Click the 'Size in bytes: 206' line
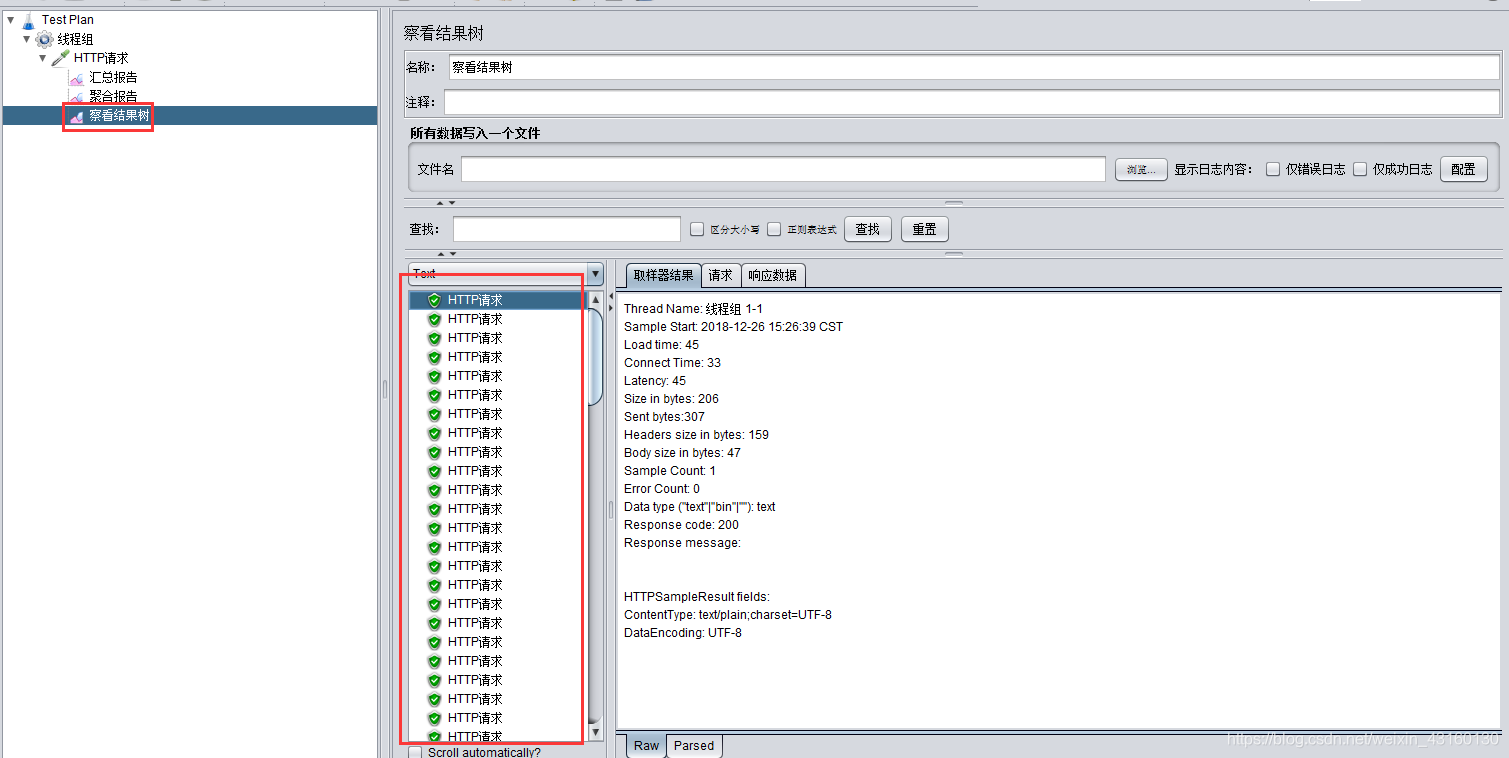Viewport: 1509px width, 758px height. [x=671, y=399]
